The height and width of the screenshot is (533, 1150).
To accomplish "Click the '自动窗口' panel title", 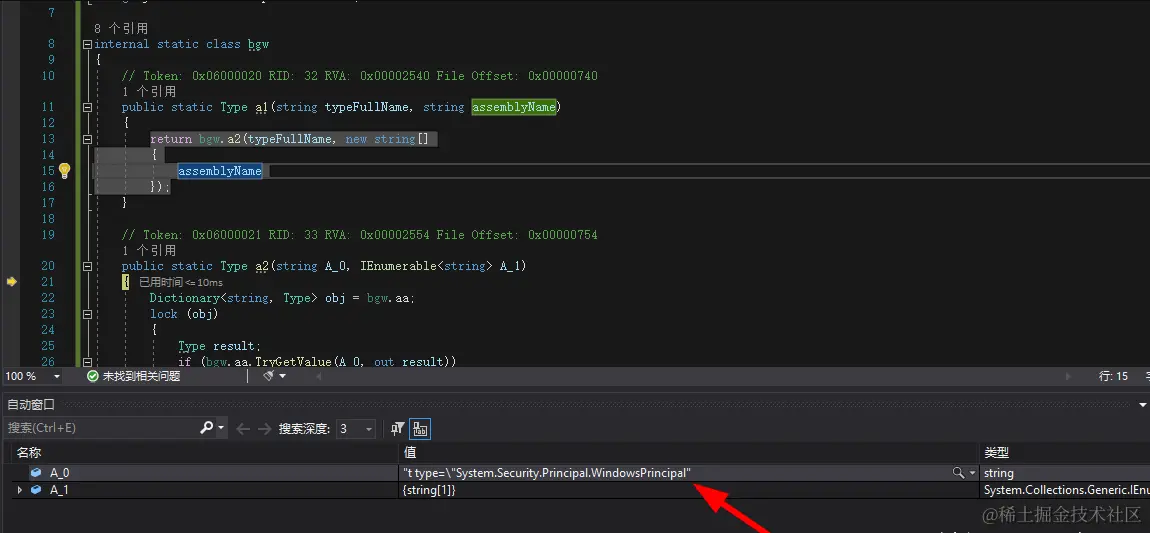I will (x=31, y=405).
